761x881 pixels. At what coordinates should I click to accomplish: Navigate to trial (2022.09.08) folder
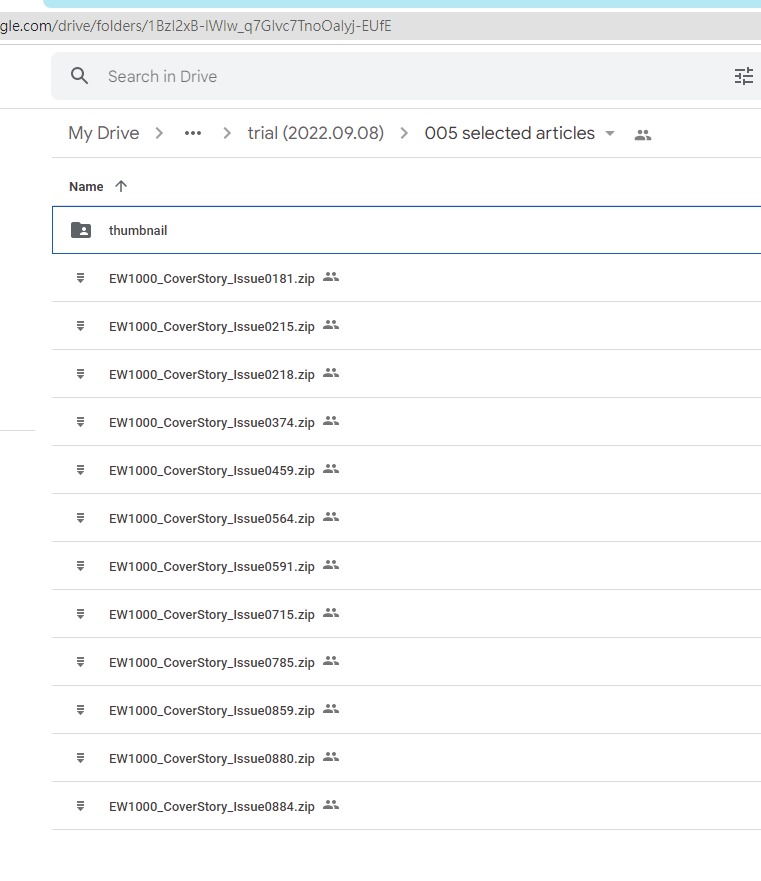pos(315,134)
